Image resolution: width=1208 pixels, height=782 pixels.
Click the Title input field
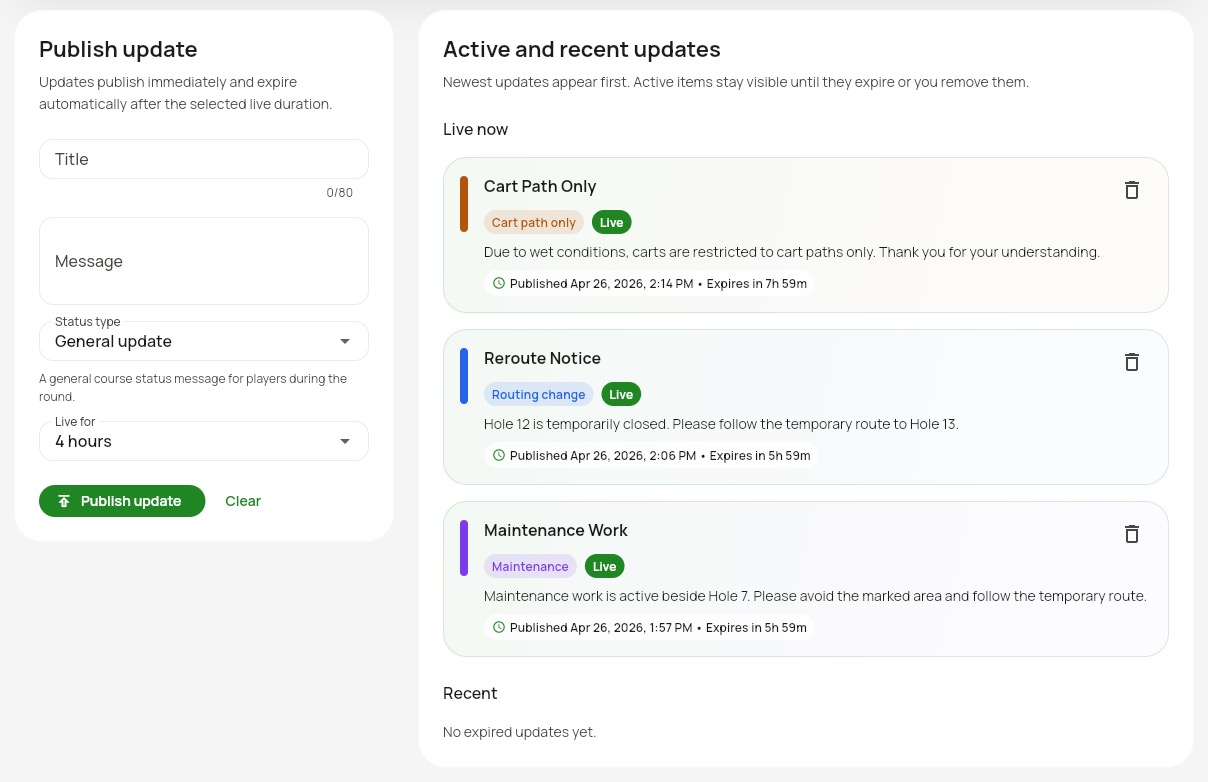(x=204, y=159)
